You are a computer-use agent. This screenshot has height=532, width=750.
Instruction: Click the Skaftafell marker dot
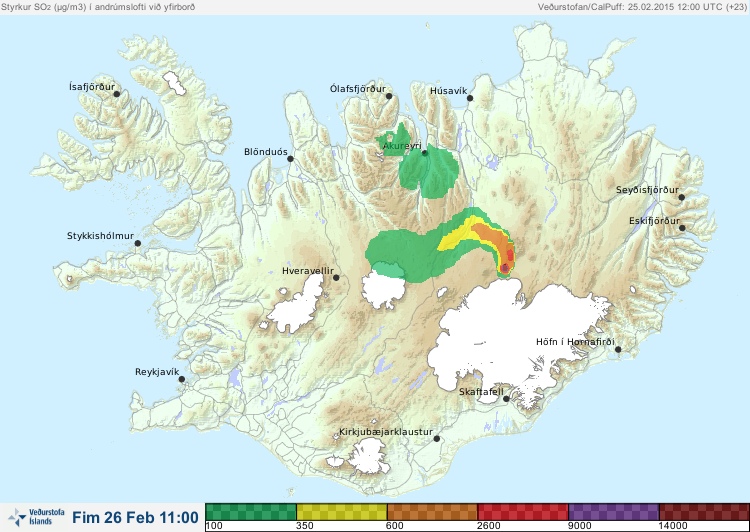(506, 399)
